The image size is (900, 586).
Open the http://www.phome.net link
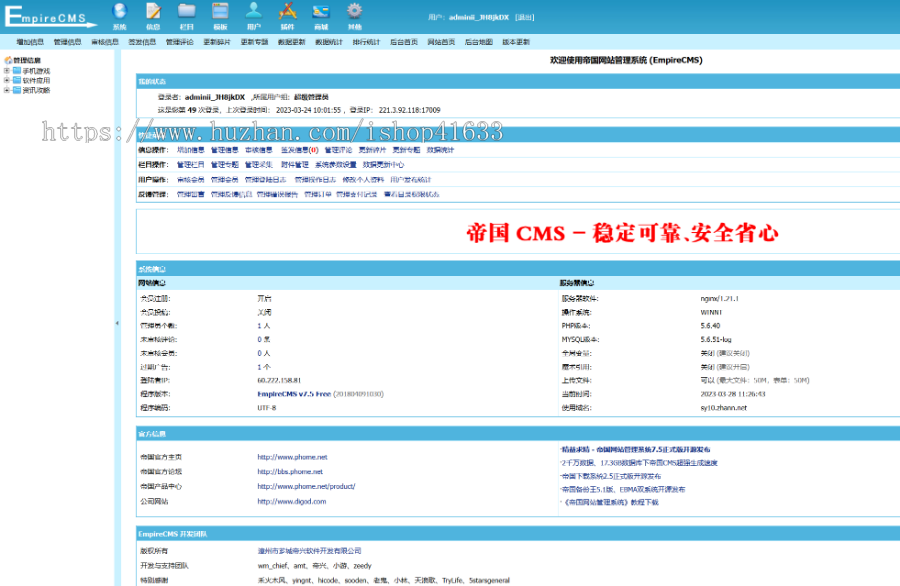(292, 457)
